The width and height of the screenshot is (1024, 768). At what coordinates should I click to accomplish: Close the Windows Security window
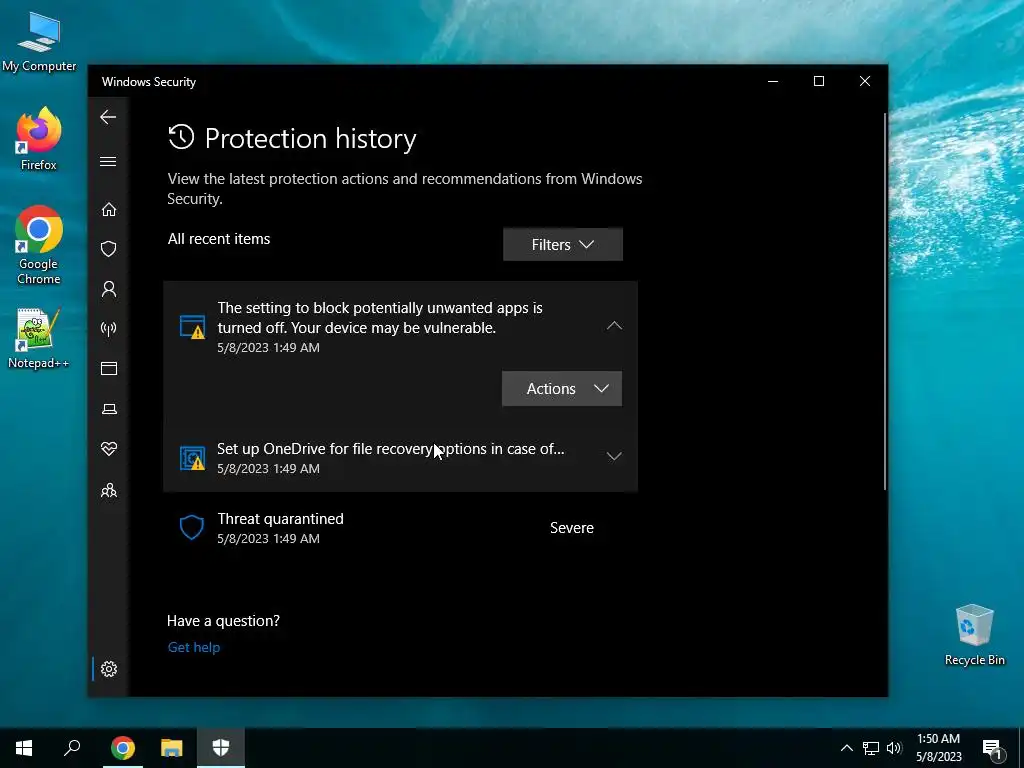click(x=865, y=81)
